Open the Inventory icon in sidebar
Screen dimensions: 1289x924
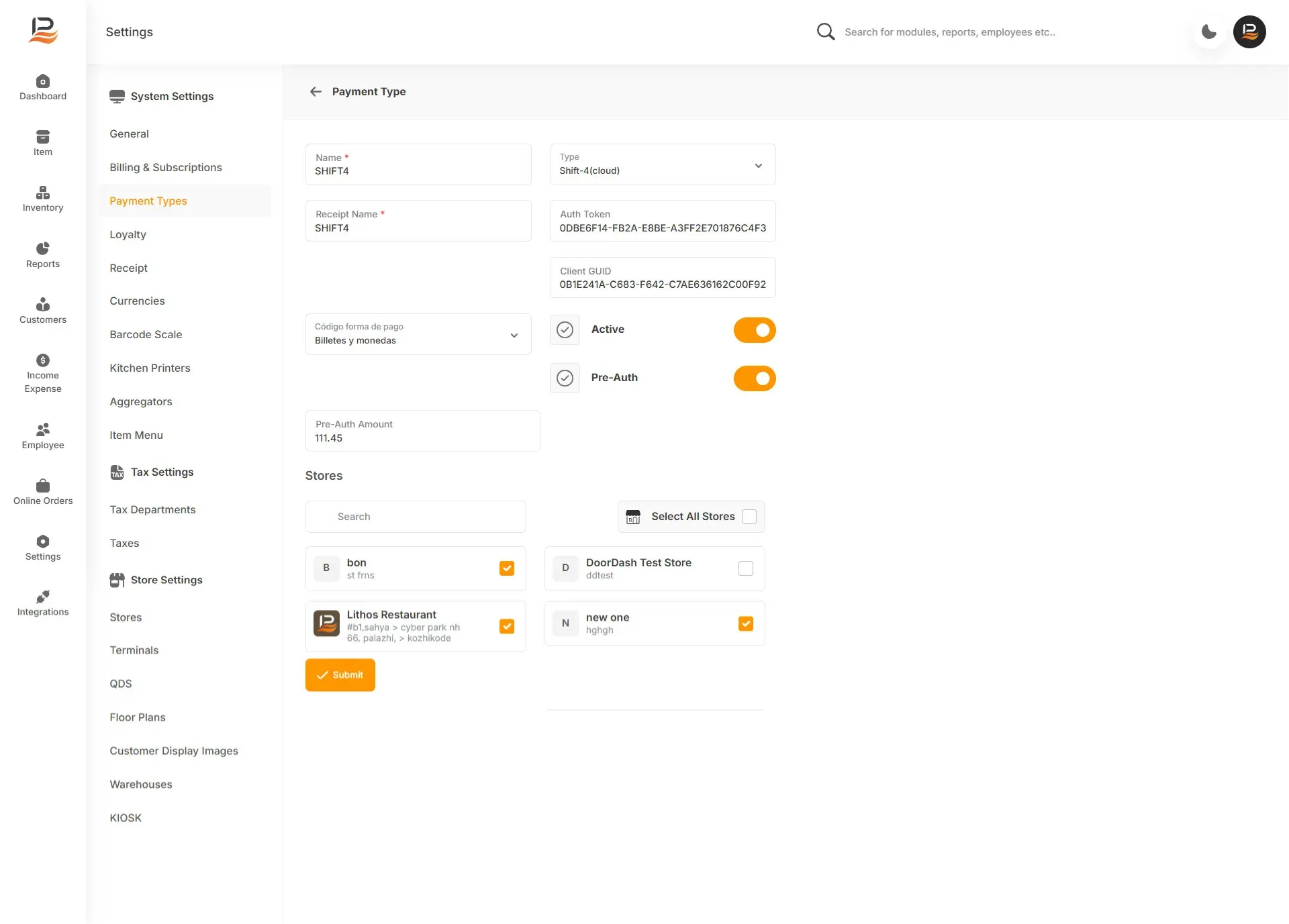coord(43,193)
